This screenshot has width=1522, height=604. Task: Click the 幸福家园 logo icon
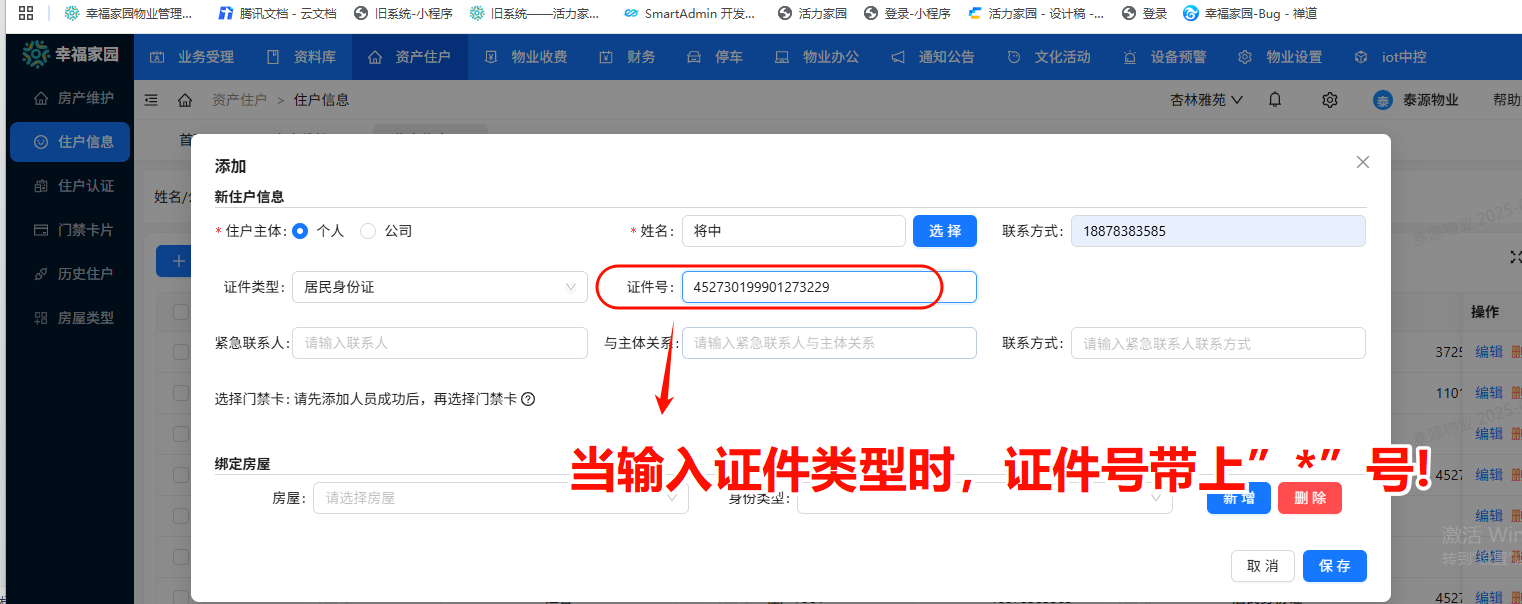[x=35, y=55]
